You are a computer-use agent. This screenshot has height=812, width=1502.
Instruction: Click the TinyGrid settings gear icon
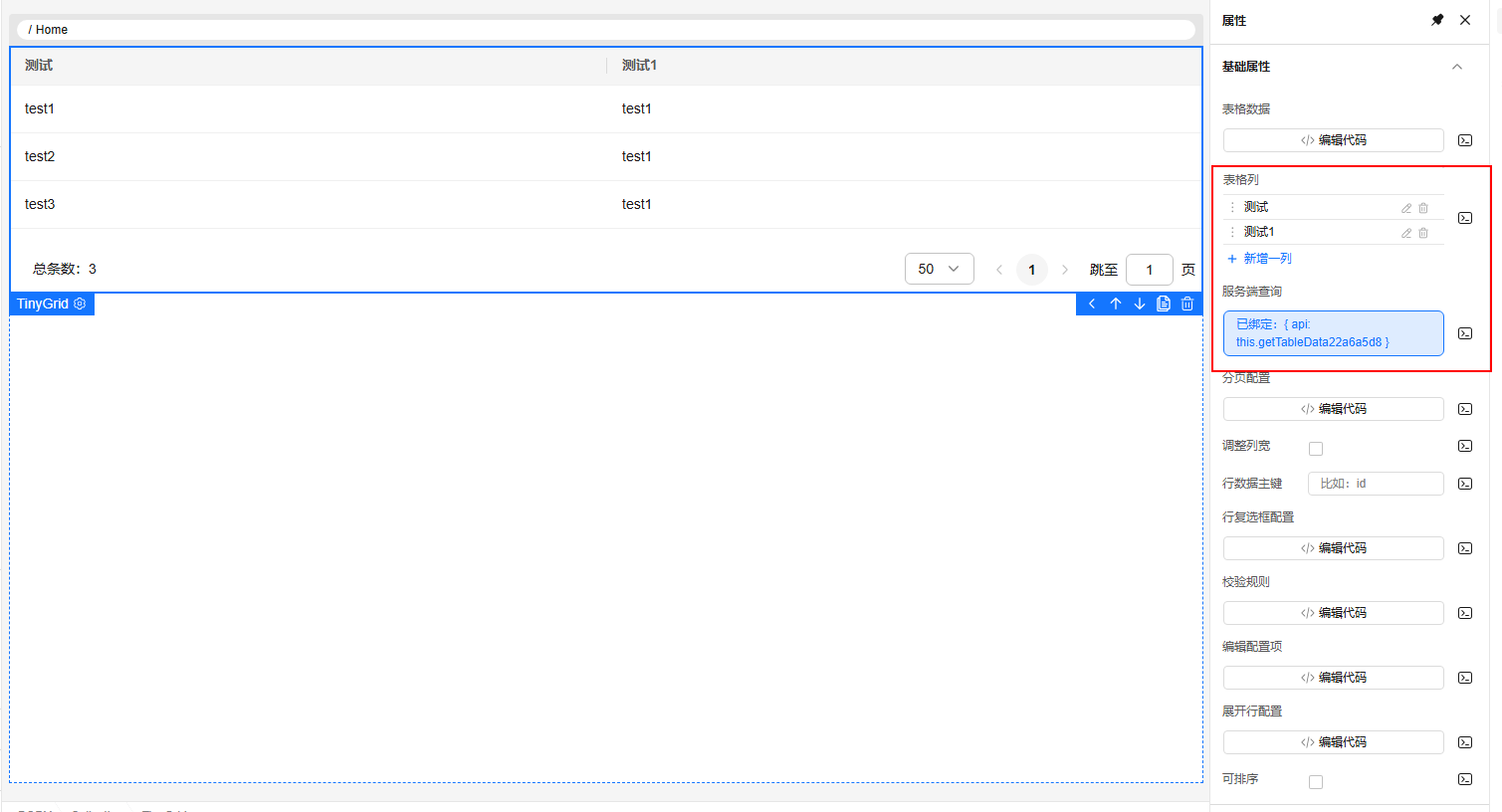(x=80, y=304)
